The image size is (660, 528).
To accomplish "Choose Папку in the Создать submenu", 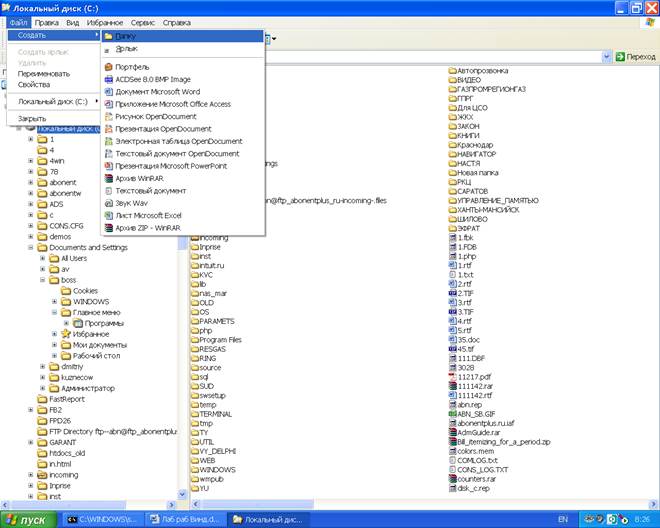I will (x=183, y=36).
